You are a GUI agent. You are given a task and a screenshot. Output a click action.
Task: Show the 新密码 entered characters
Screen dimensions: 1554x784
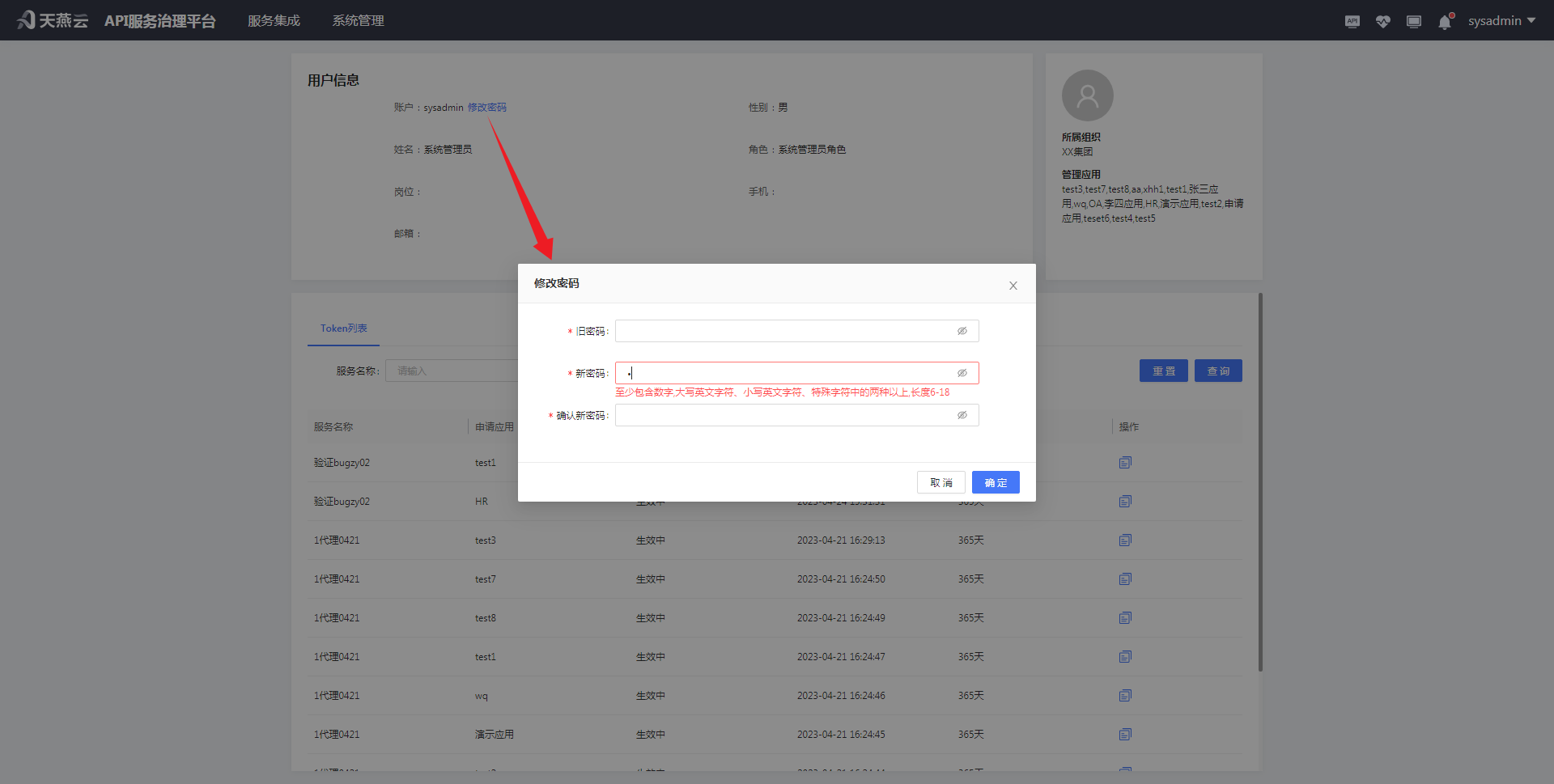[x=962, y=373]
